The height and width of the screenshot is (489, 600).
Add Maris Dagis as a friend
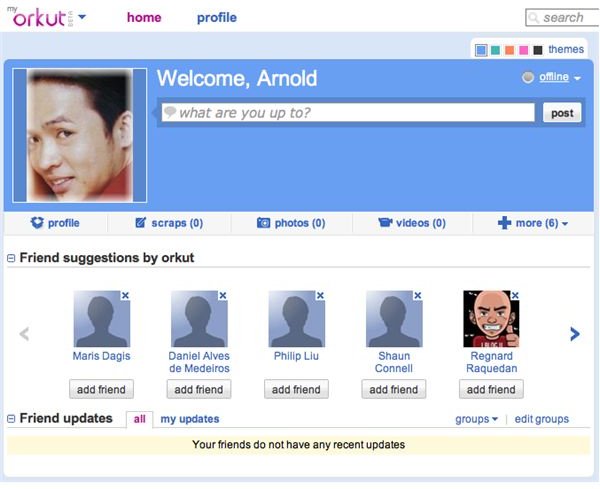click(x=101, y=389)
